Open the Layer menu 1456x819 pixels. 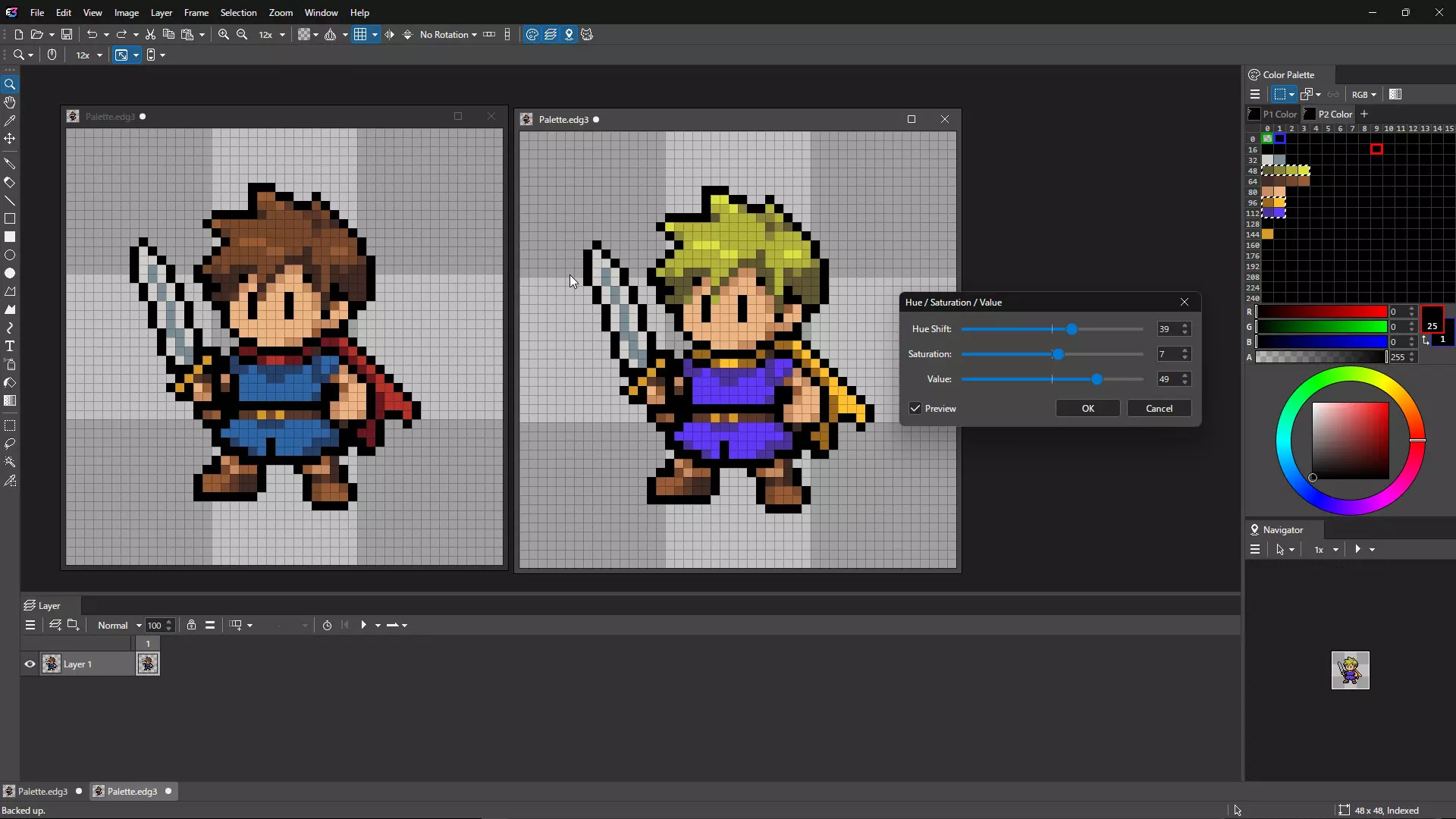point(162,13)
